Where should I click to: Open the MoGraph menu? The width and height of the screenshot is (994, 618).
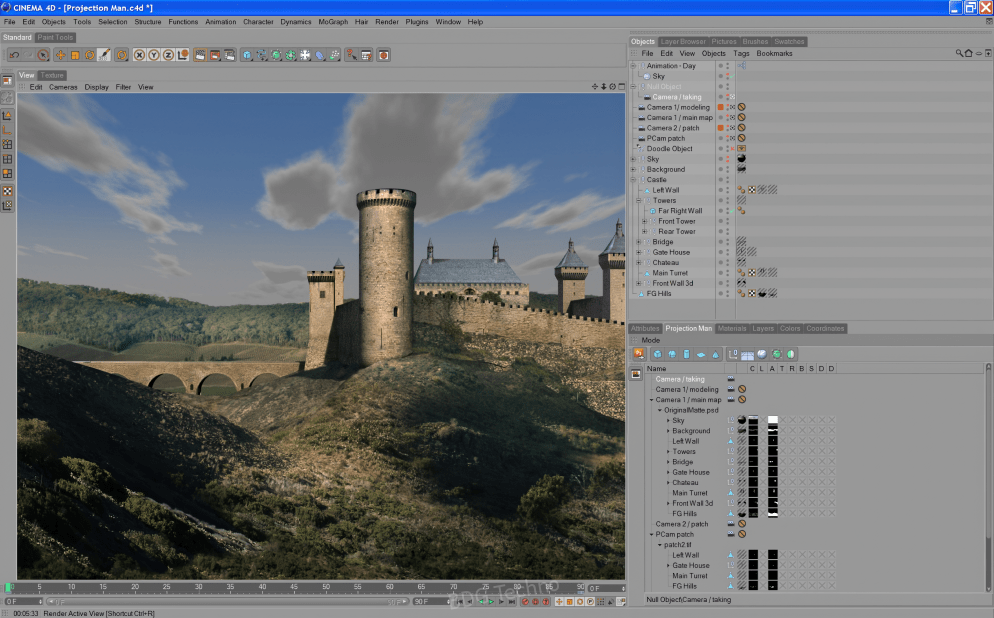coord(333,22)
